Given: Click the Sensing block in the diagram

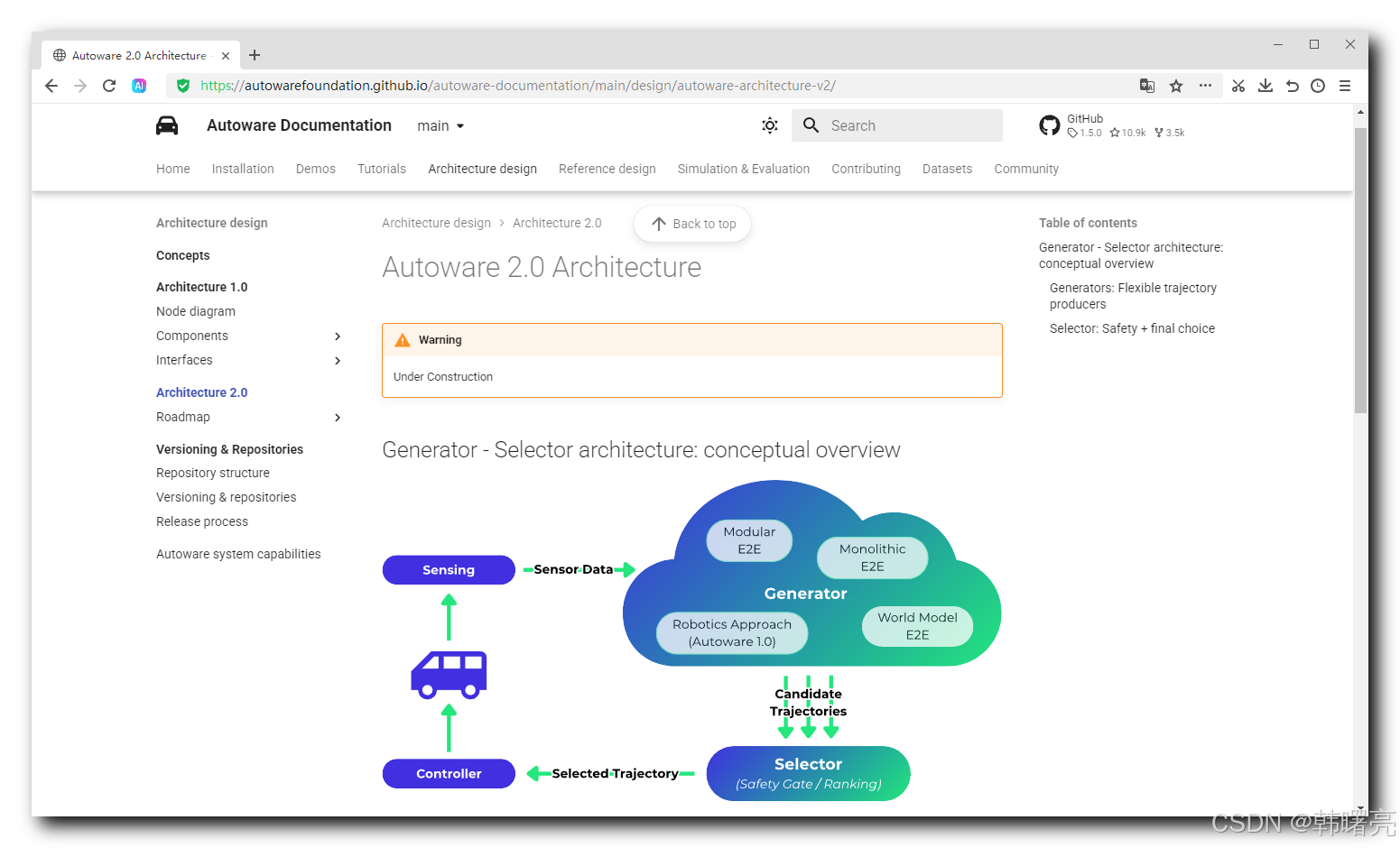Looking at the screenshot, I should [x=449, y=570].
